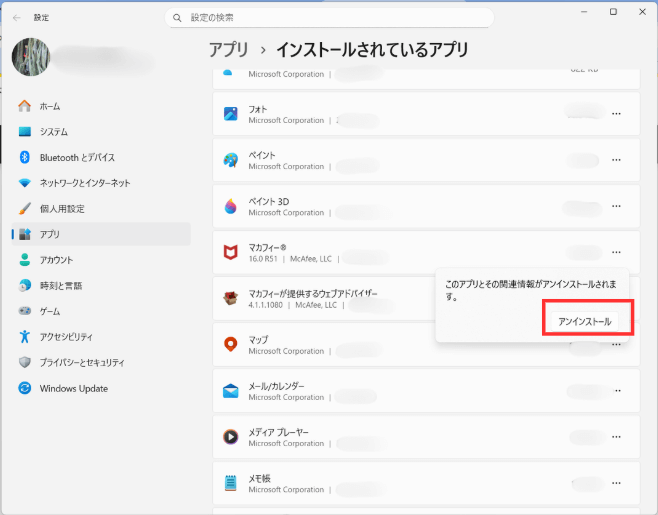Viewport: 658px width, 515px height.
Task: Maximize the 設定 window
Action: tap(613, 12)
